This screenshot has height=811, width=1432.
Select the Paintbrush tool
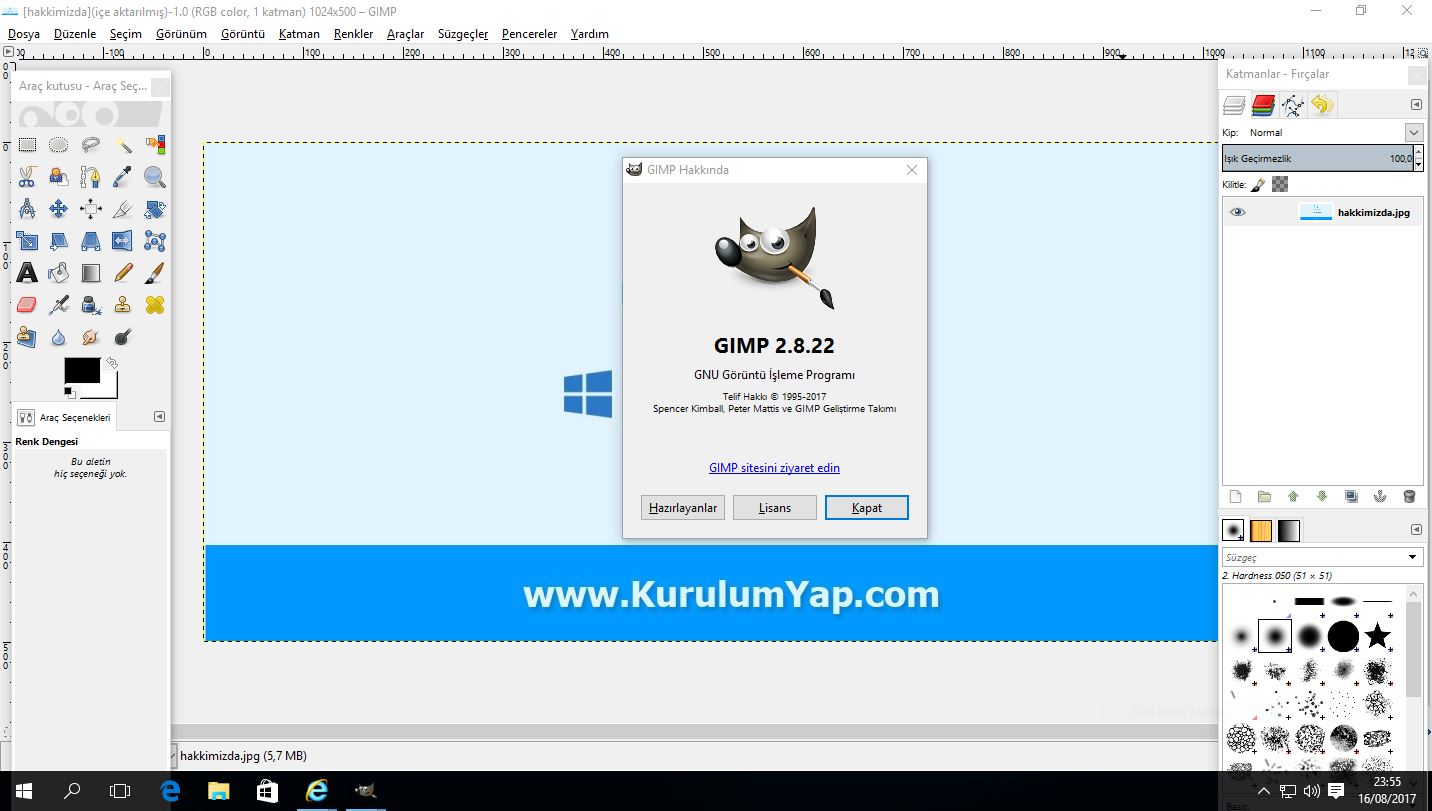click(155, 273)
